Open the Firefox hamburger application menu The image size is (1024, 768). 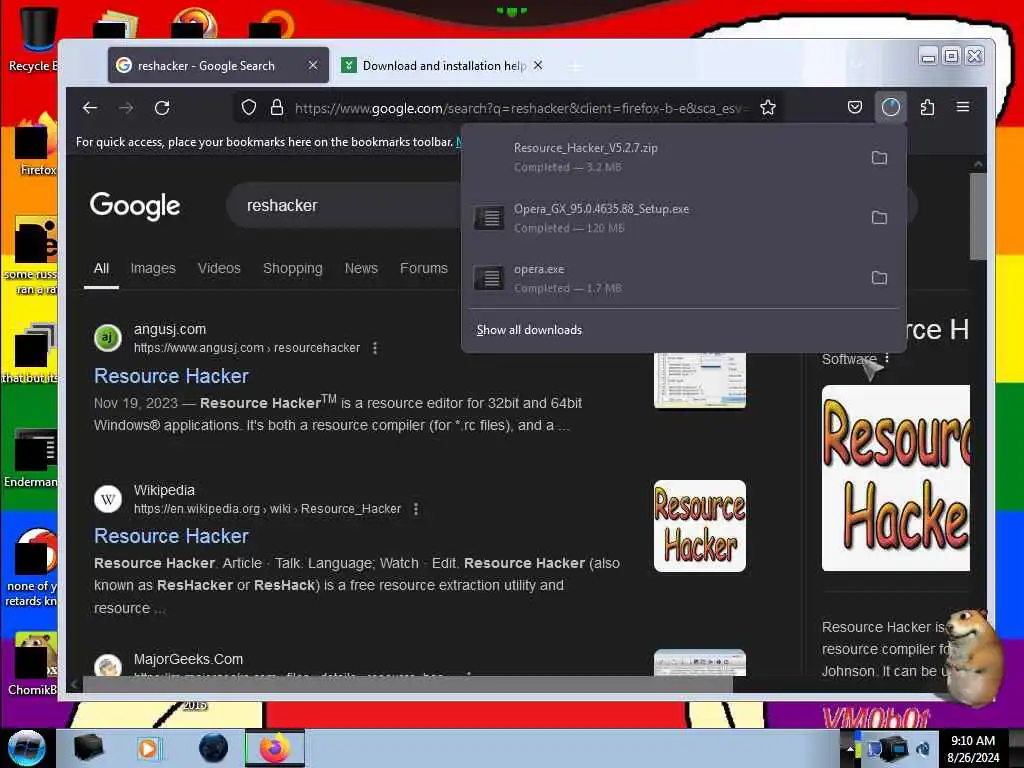[963, 107]
